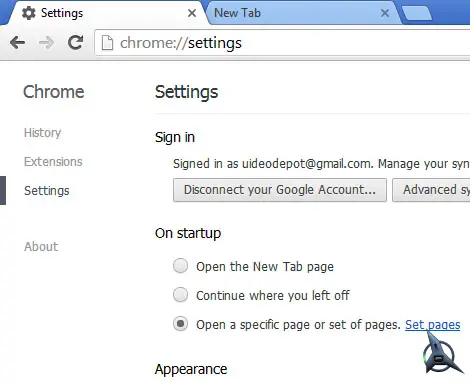
Task: Click the Sign in section heading
Action: [175, 138]
